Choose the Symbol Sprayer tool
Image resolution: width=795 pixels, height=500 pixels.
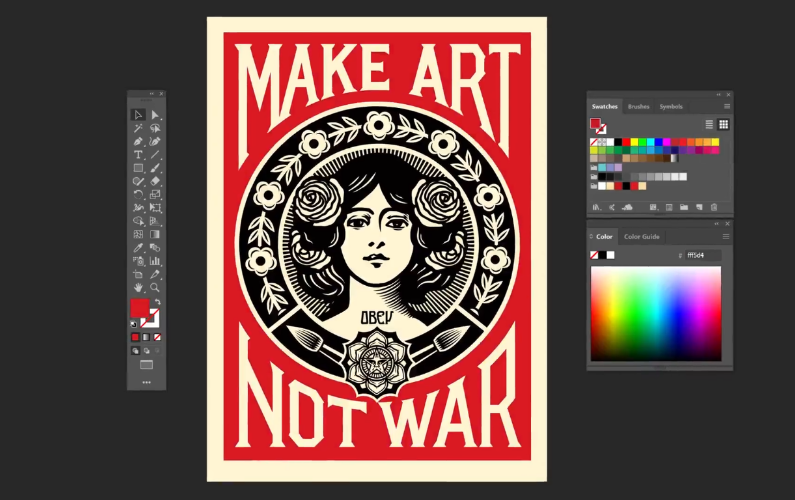[x=138, y=261]
